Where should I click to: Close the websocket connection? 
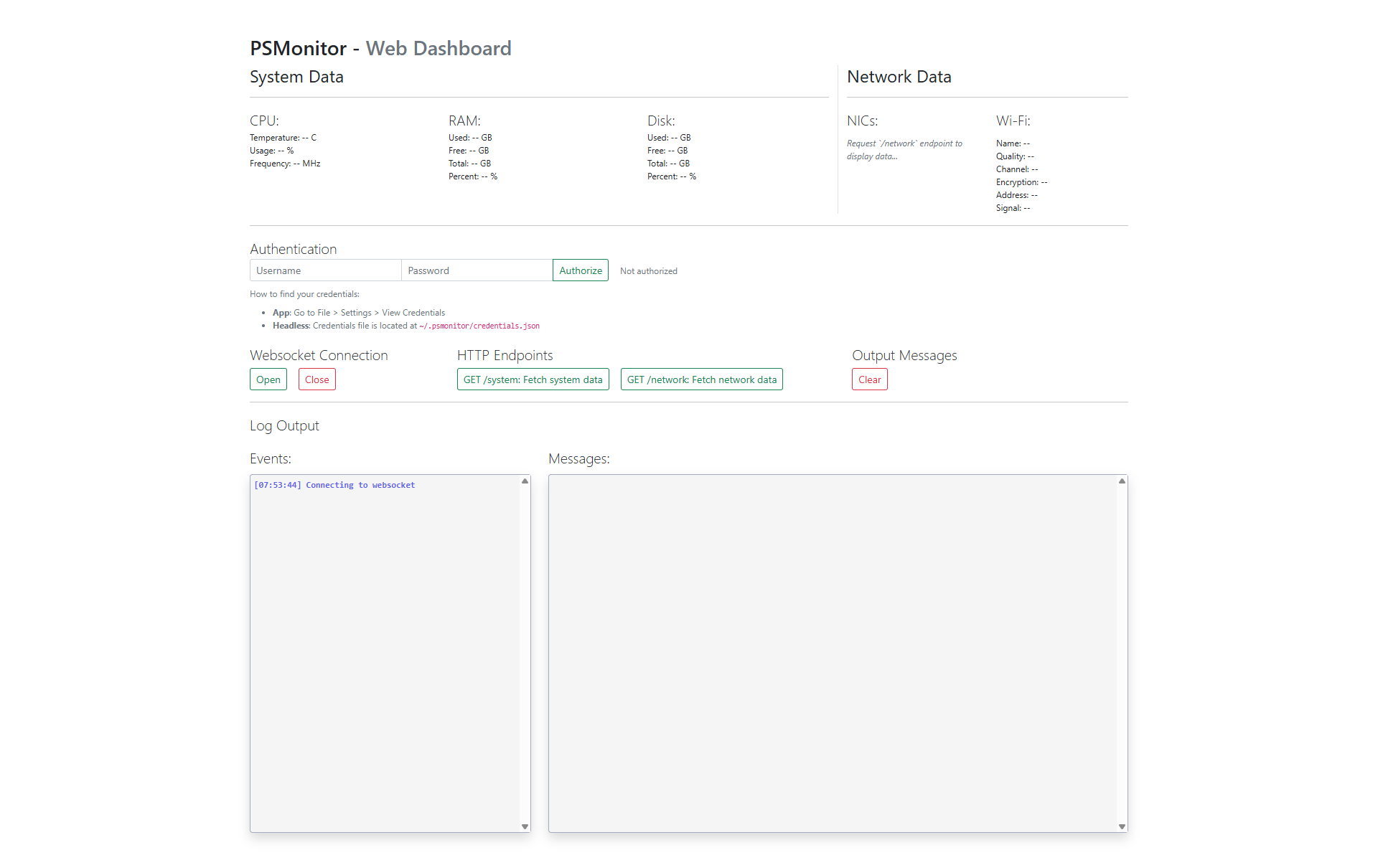[x=317, y=379]
